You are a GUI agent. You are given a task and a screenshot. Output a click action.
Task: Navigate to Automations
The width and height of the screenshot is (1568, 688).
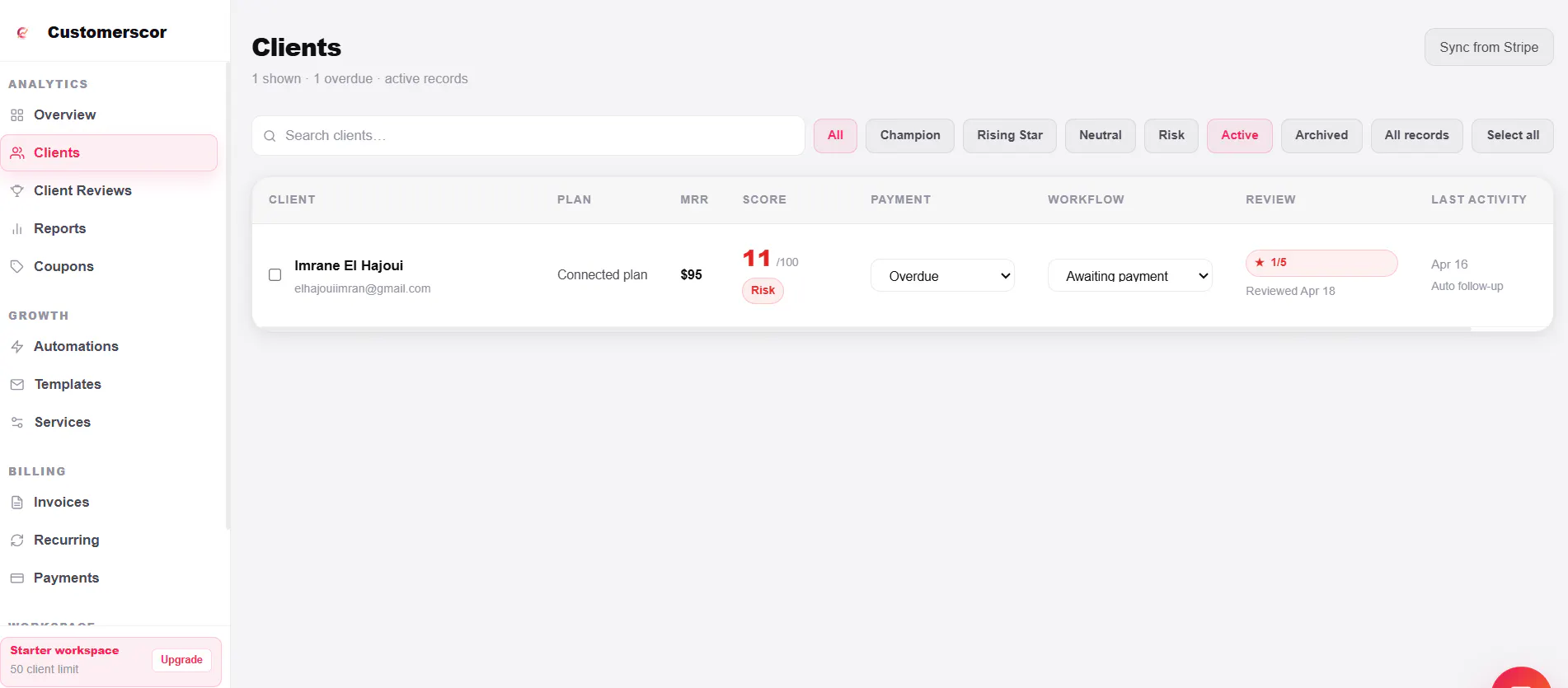(x=109, y=347)
